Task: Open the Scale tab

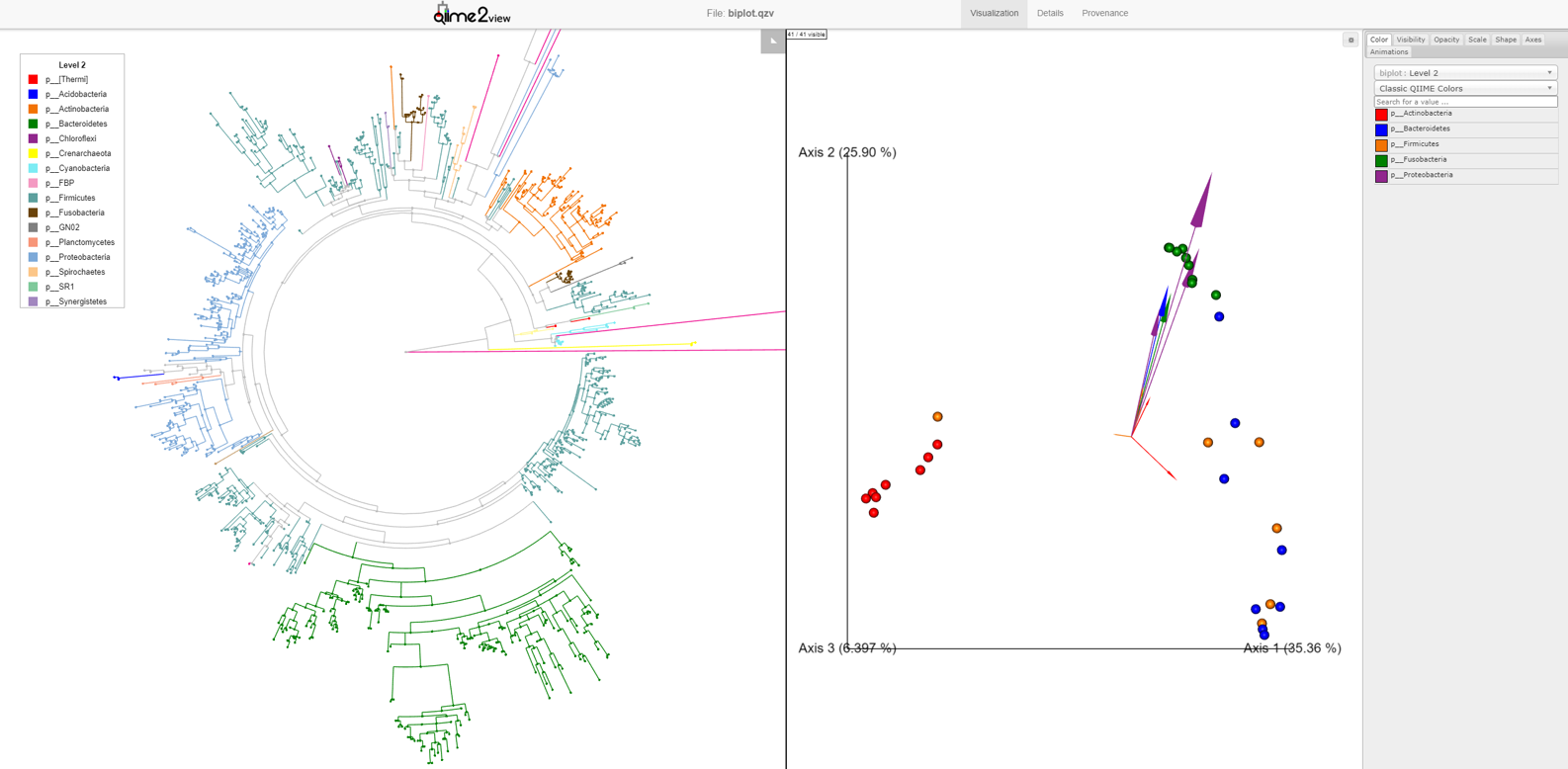Action: coord(1477,40)
